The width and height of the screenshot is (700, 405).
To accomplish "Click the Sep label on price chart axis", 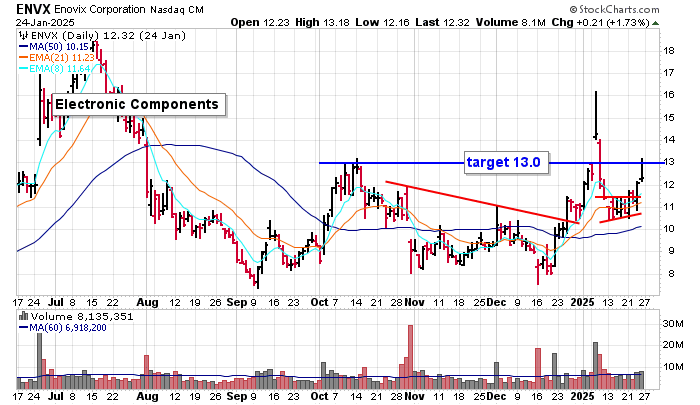I will [x=237, y=302].
